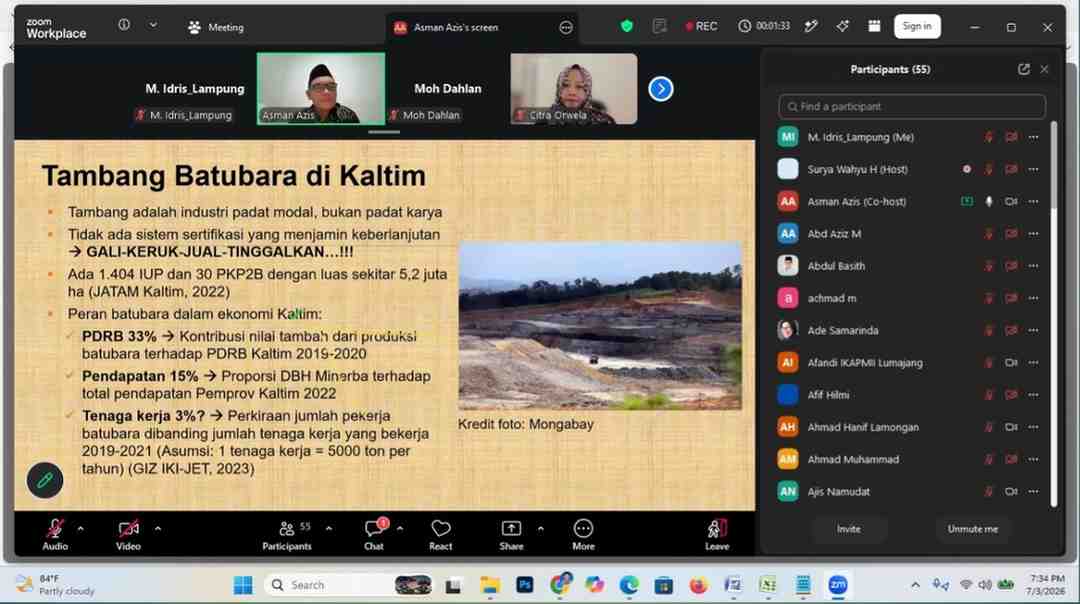Show hidden system tray icons
Screen dimensions: 1080x604
[x=915, y=585]
